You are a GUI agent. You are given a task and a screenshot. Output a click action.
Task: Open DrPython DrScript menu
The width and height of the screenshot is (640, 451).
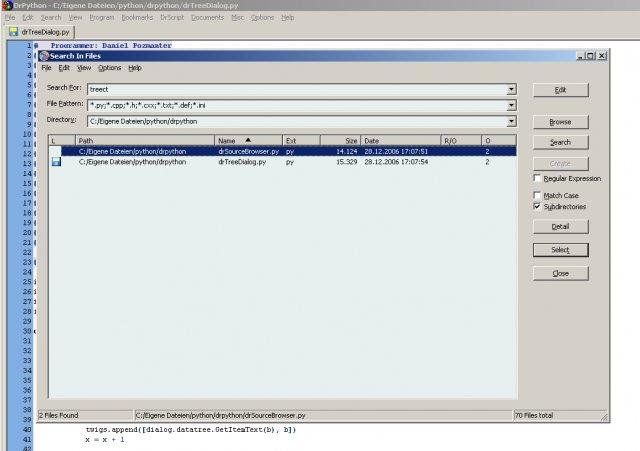coord(172,18)
